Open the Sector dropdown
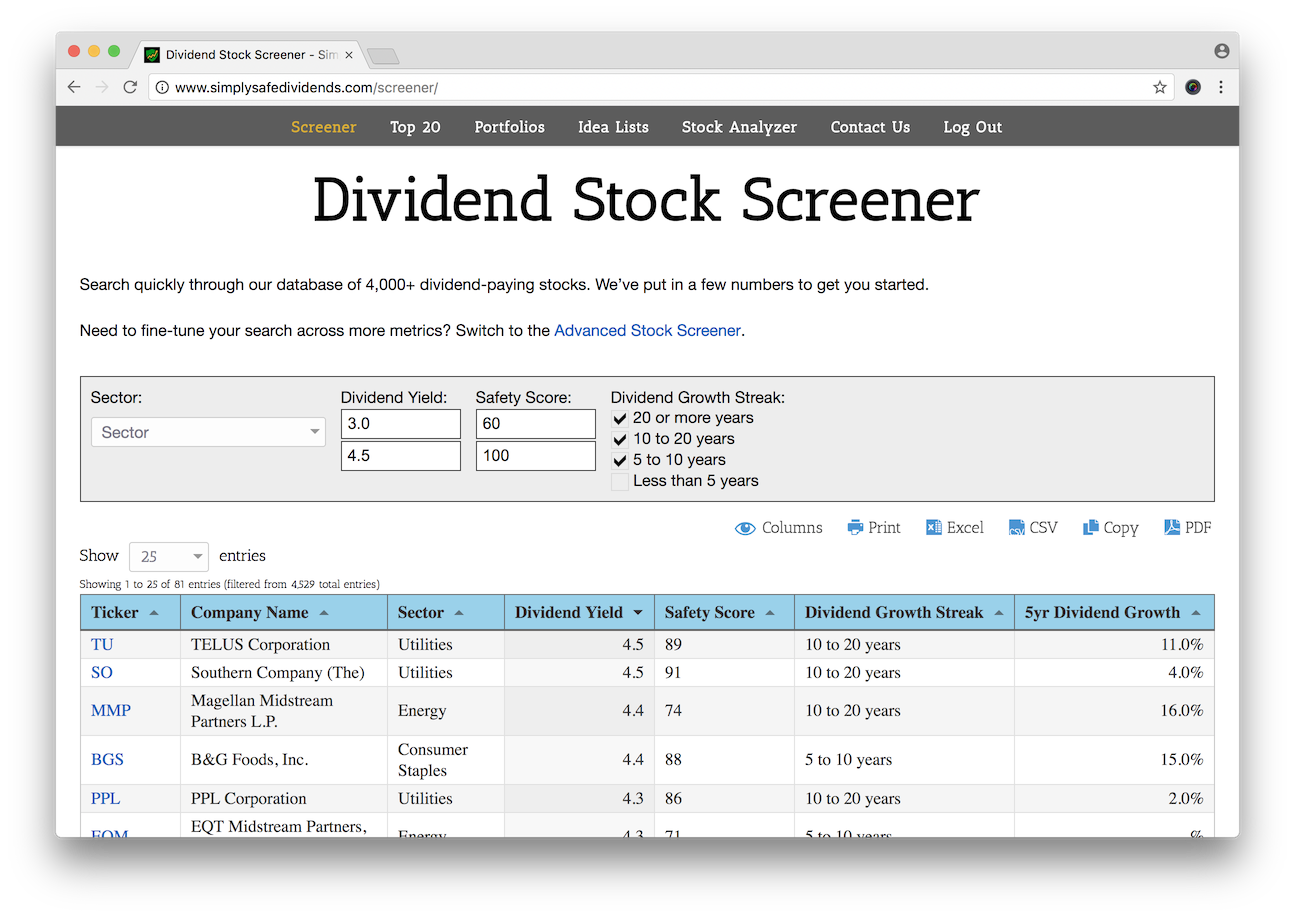This screenshot has height=917, width=1295. click(x=208, y=432)
